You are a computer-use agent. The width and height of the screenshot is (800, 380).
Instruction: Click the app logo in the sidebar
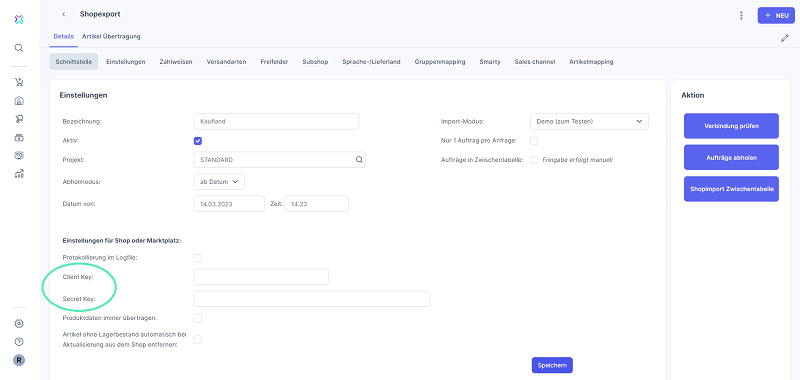(x=19, y=19)
